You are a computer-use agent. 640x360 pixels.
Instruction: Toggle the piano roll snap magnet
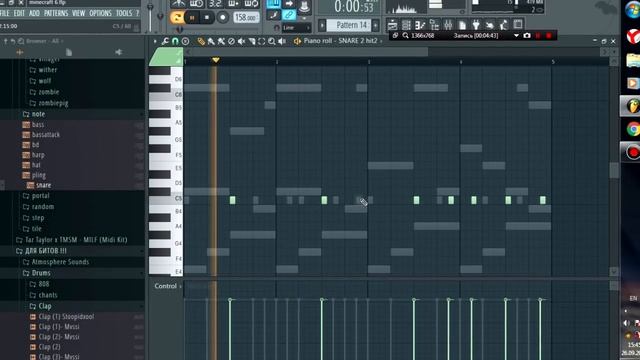pos(175,41)
